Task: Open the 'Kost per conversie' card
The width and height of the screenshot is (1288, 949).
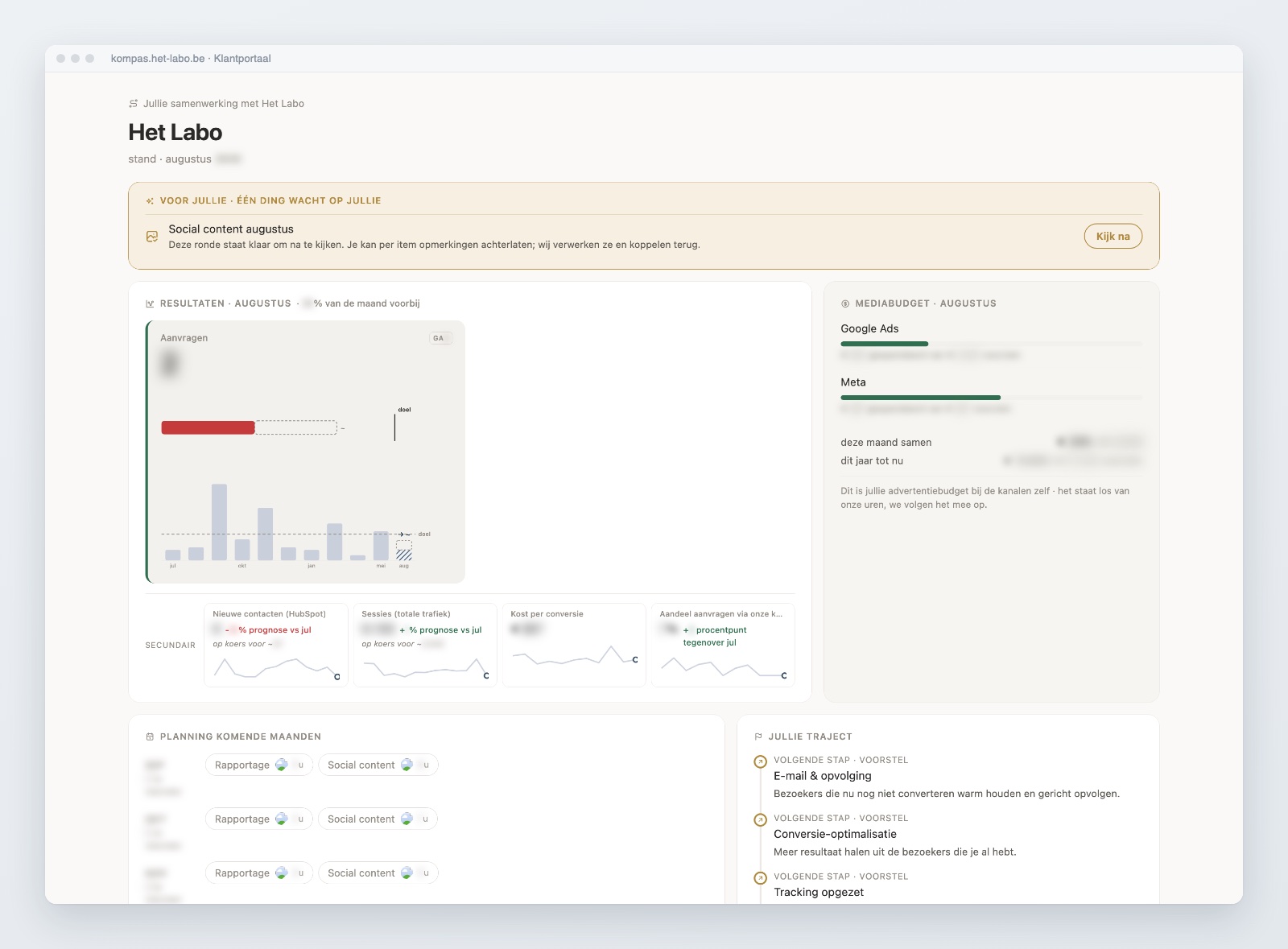Action: pos(574,646)
